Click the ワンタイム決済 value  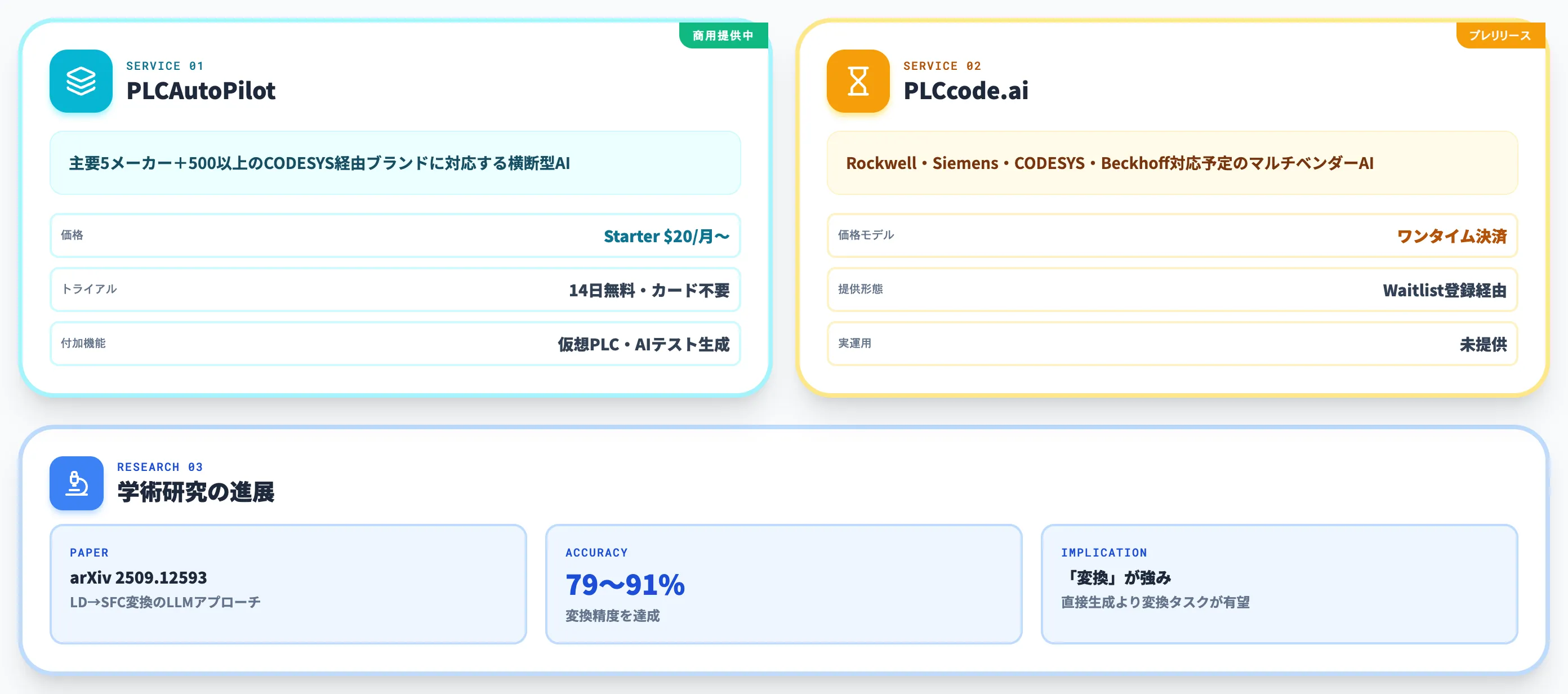click(1452, 236)
